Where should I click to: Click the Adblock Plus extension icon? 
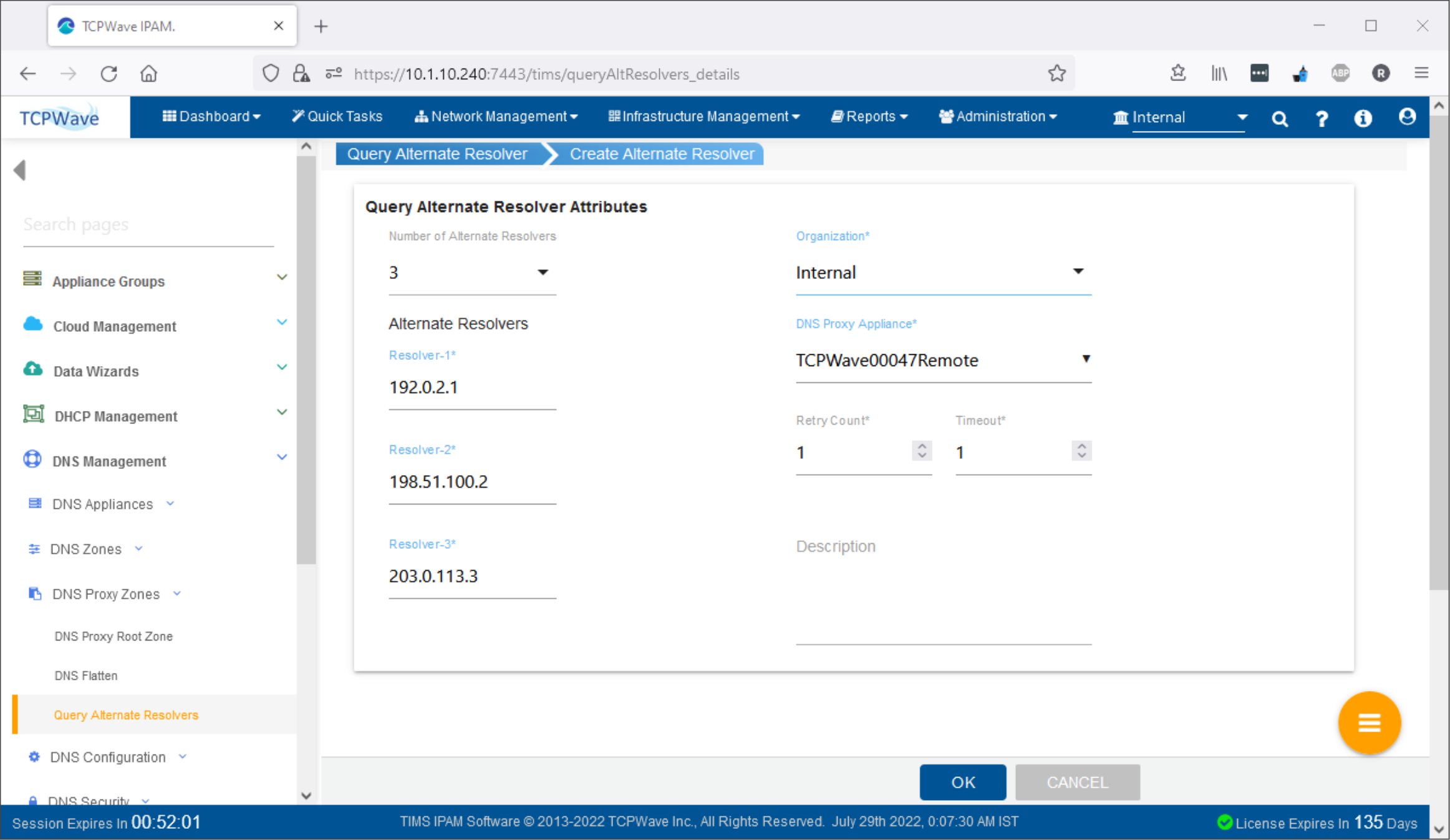[x=1340, y=74]
